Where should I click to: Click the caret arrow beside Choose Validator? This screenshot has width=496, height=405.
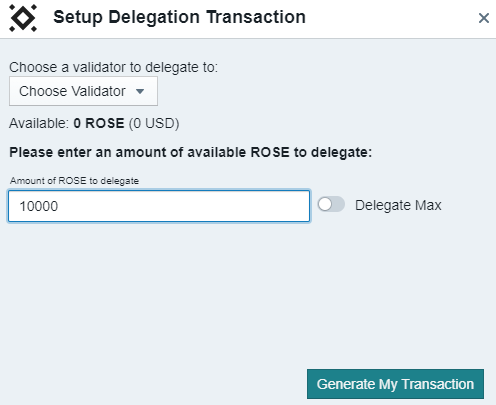(x=140, y=91)
